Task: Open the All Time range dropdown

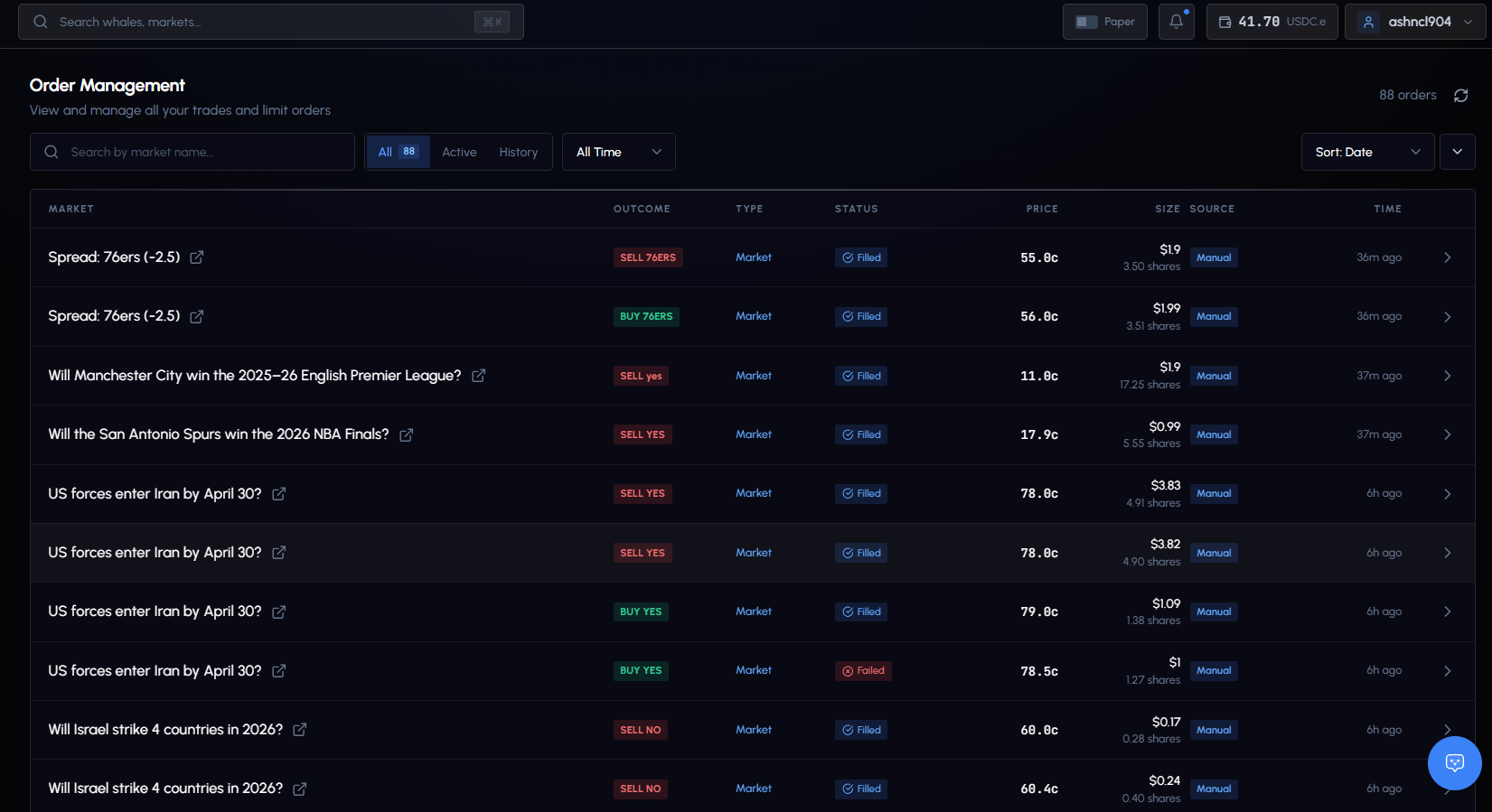Action: pyautogui.click(x=619, y=152)
